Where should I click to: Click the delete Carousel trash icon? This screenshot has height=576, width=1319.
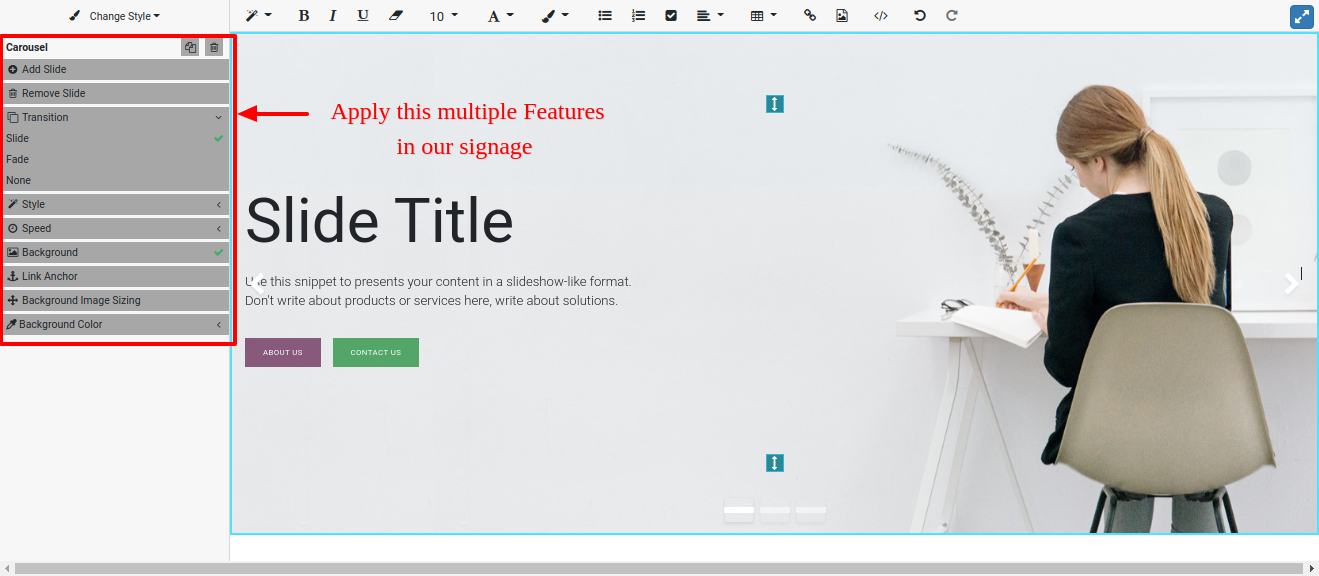[x=214, y=46]
